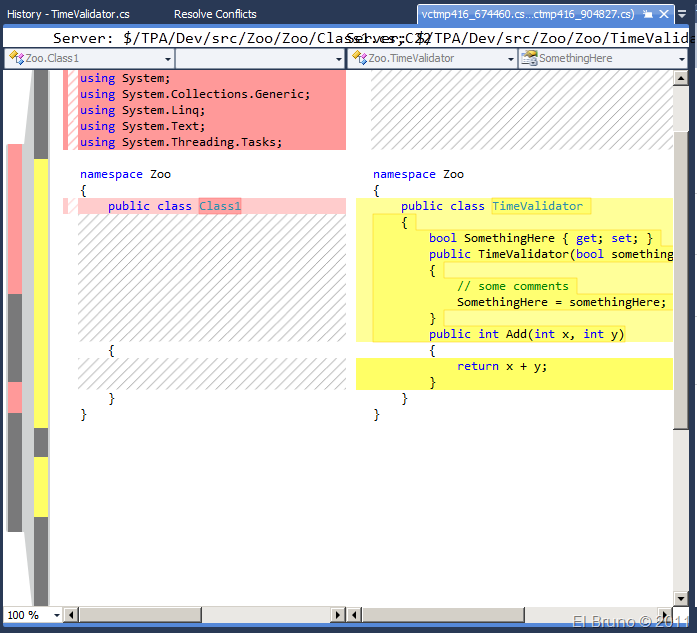Expand the SomethingHere members dropdown
Image resolution: width=697 pixels, height=633 pixels.
pyautogui.click(x=681, y=59)
